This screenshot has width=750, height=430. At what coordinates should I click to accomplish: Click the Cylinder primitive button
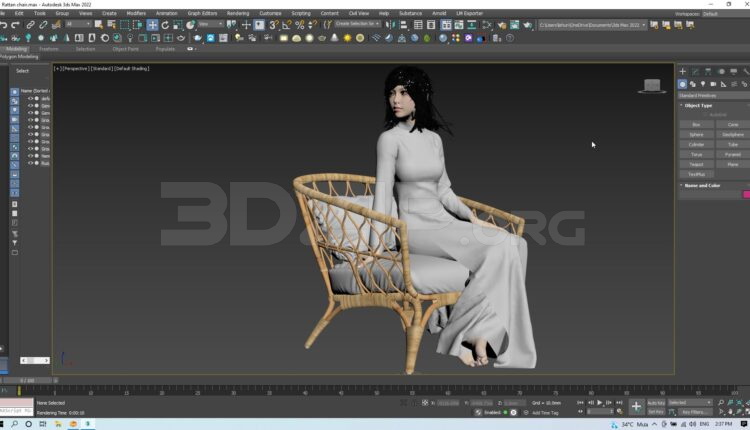pyautogui.click(x=696, y=144)
